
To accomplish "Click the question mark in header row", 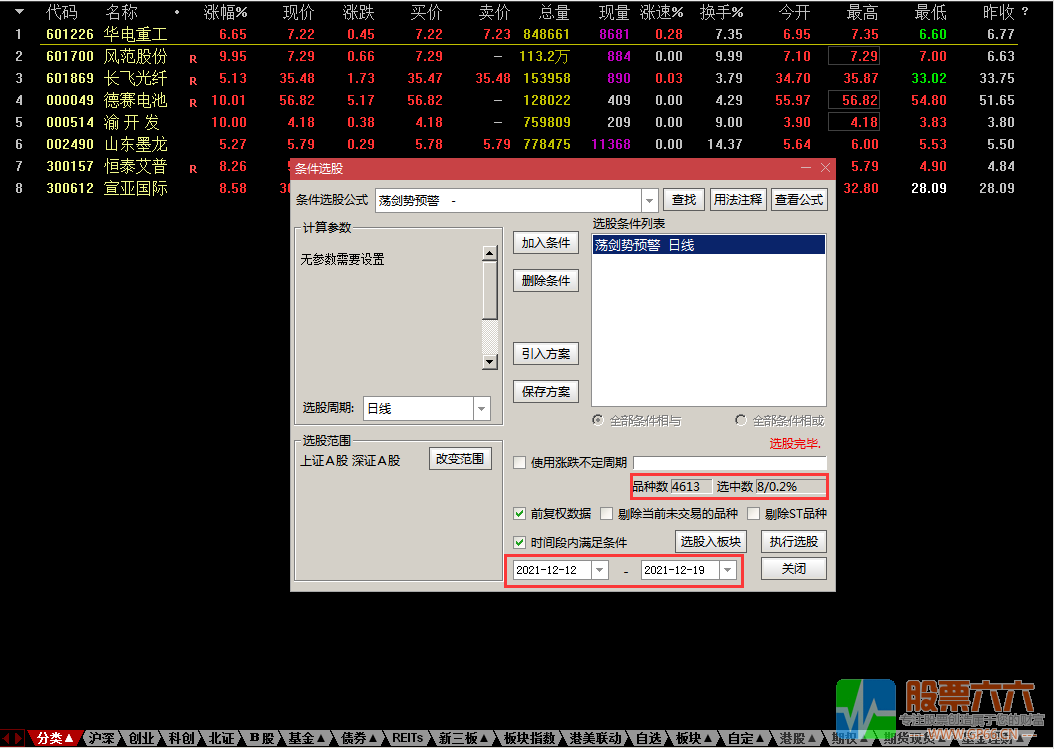I will coord(1024,11).
